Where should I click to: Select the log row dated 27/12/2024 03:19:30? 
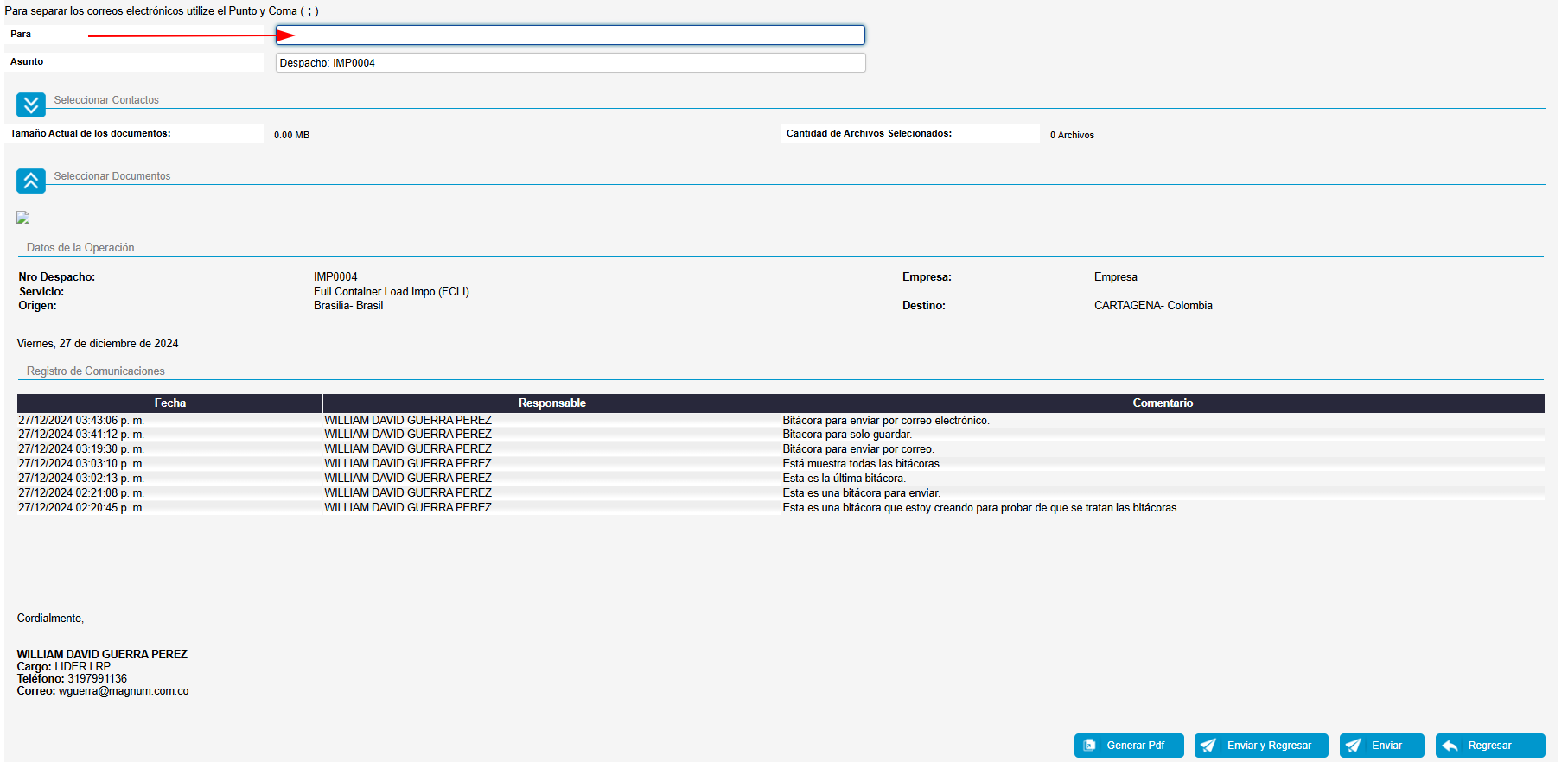click(81, 449)
